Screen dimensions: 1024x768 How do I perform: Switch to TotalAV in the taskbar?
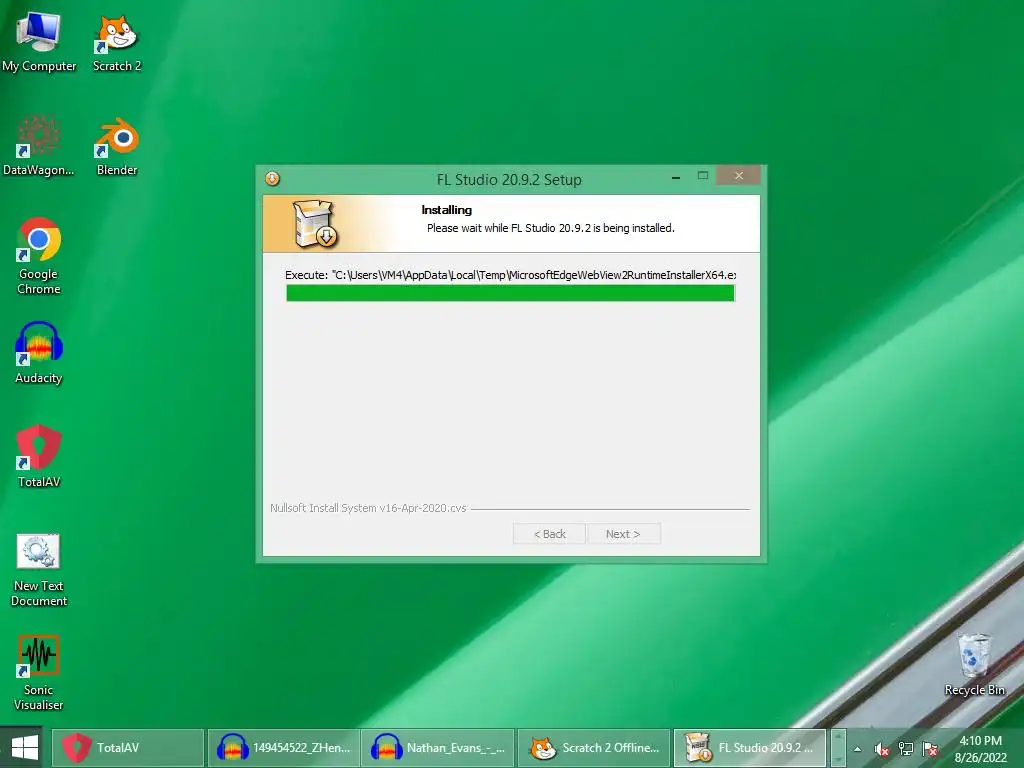127,748
